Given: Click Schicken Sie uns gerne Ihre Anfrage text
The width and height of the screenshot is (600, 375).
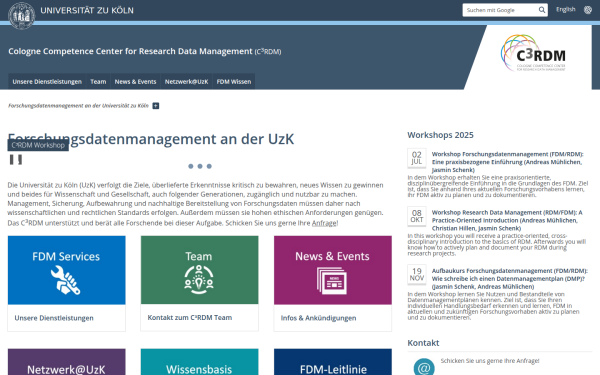Looking at the screenshot, I should (x=490, y=361).
